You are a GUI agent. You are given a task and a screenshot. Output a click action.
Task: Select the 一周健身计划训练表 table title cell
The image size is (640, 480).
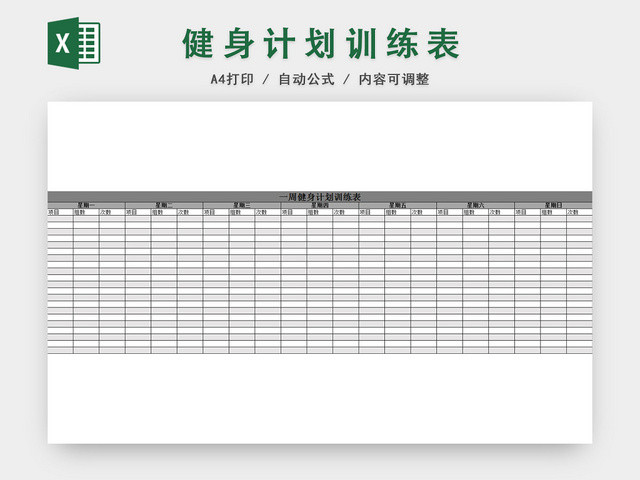(x=320, y=197)
